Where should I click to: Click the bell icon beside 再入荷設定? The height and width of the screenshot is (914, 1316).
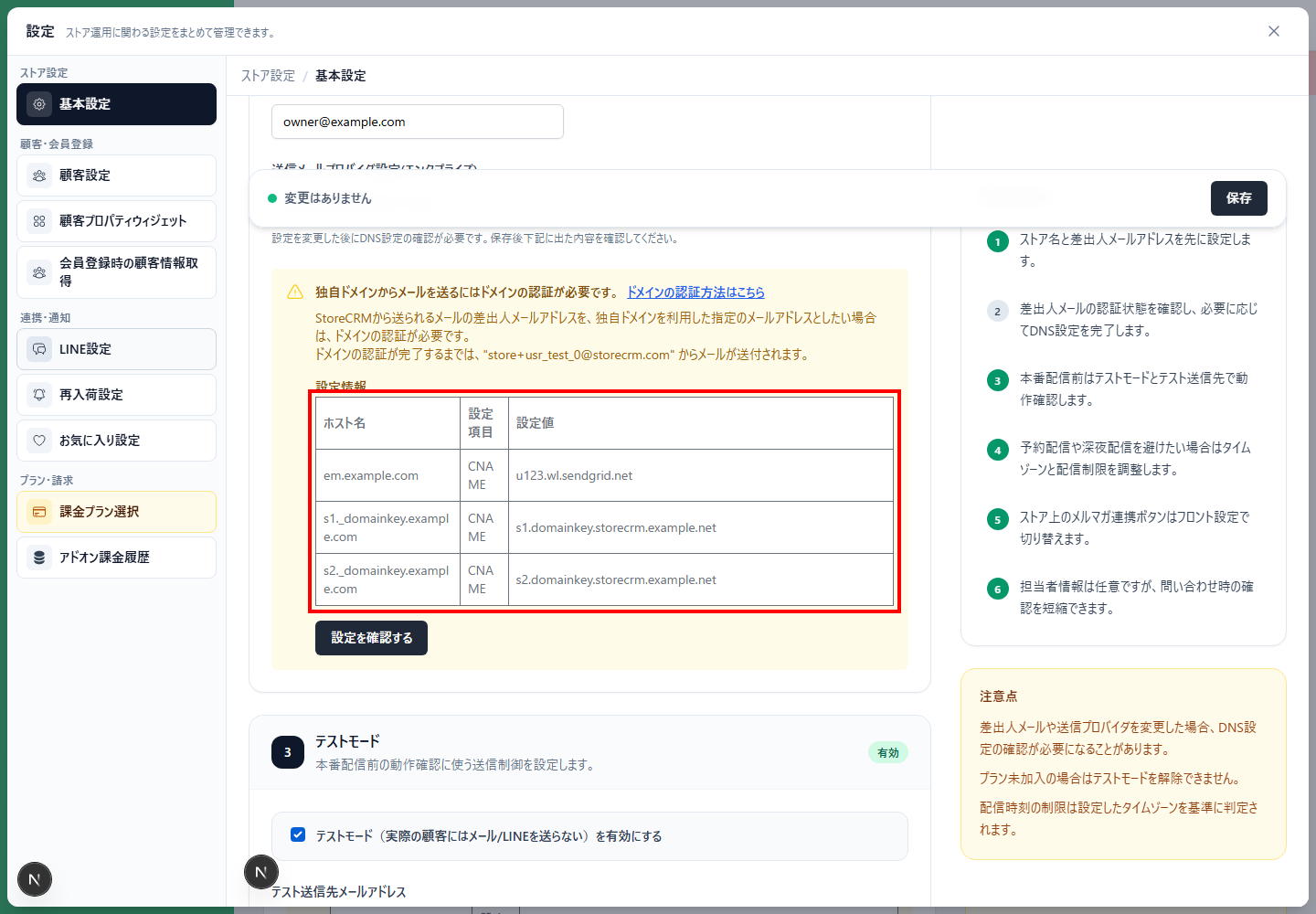pos(39,395)
